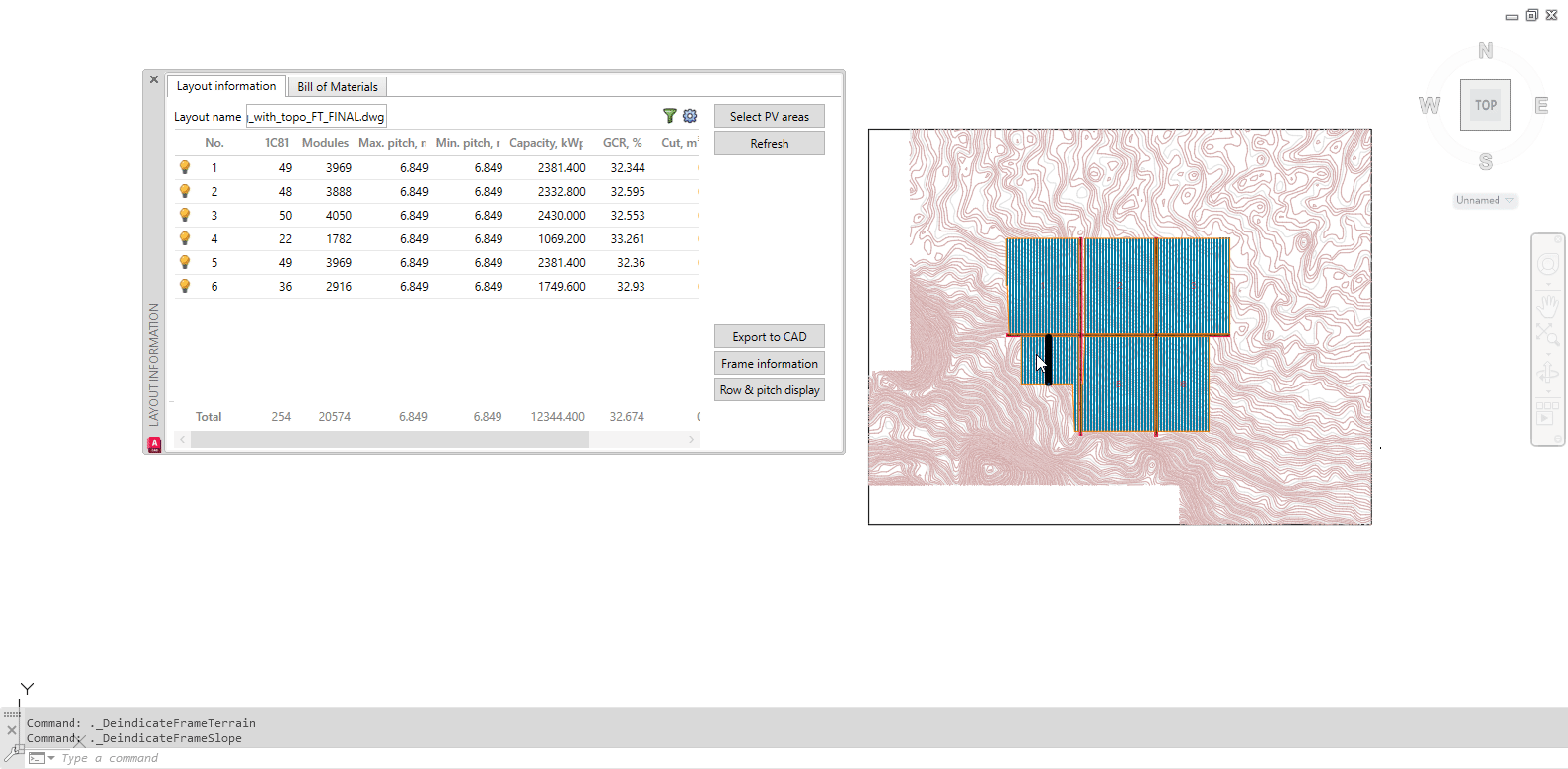The height and width of the screenshot is (769, 1568).
Task: Click the TOP face of the ViewCube
Action: click(x=1486, y=105)
